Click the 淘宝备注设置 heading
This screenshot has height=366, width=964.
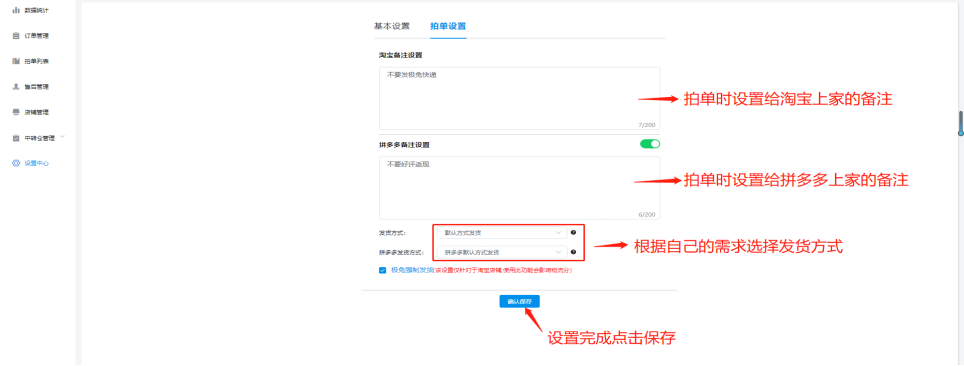point(400,55)
